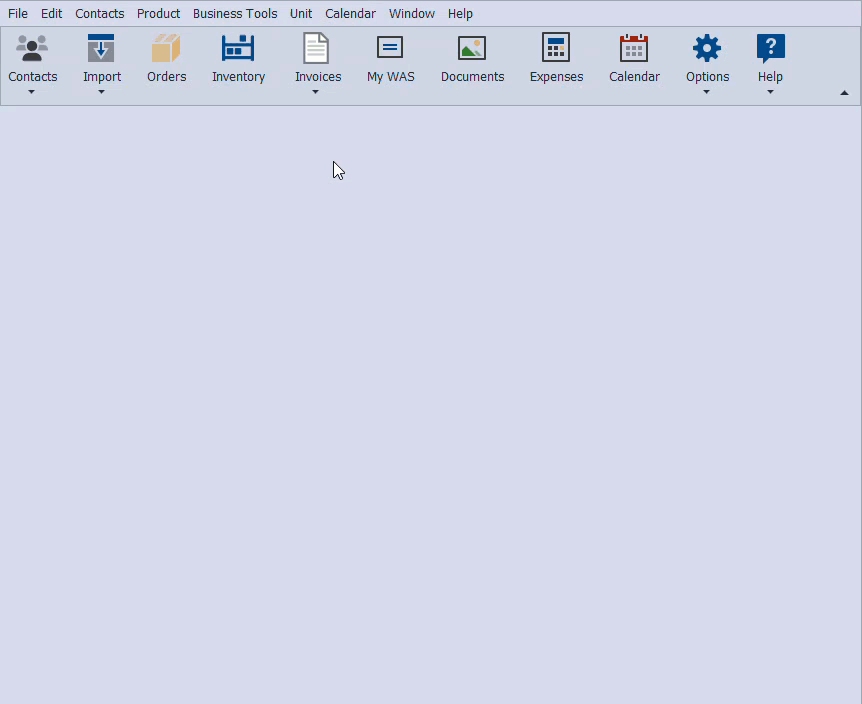Click the Import toolbar label
862x704 pixels.
click(x=102, y=76)
